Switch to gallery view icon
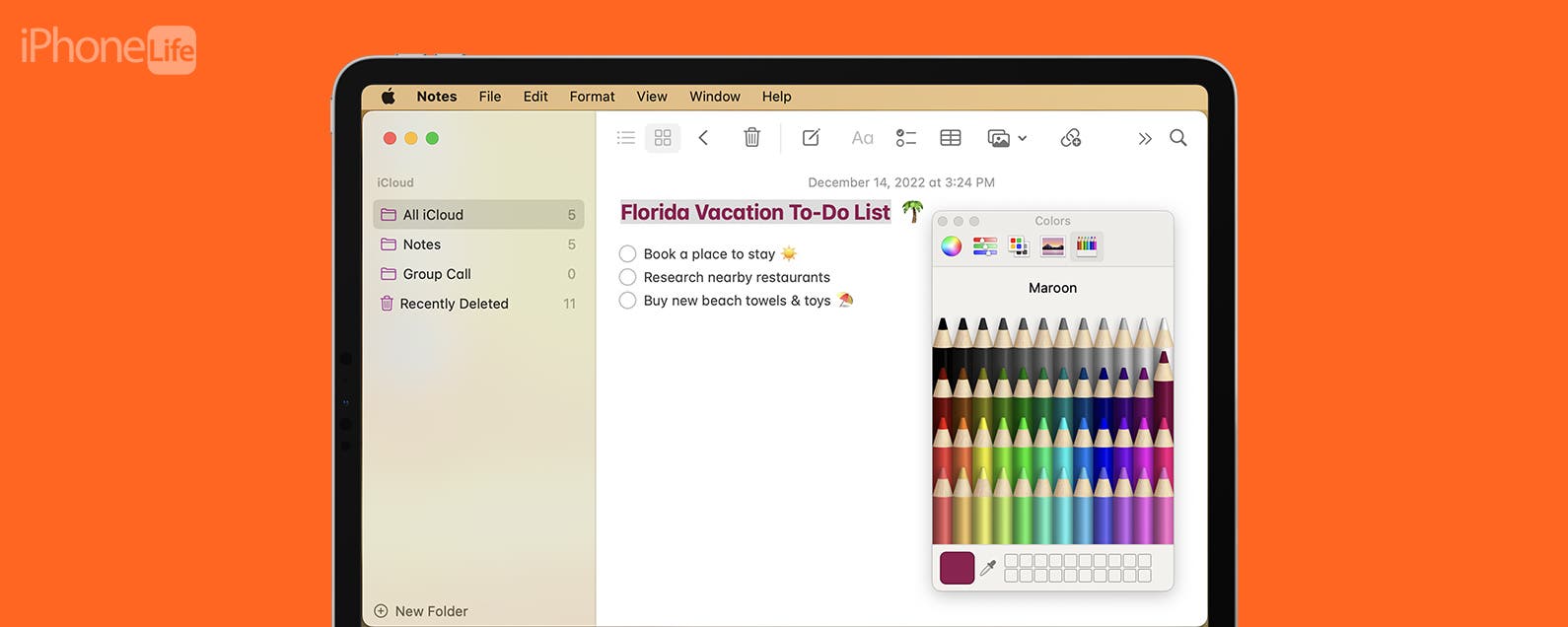This screenshot has height=627, width=1568. pos(663,138)
